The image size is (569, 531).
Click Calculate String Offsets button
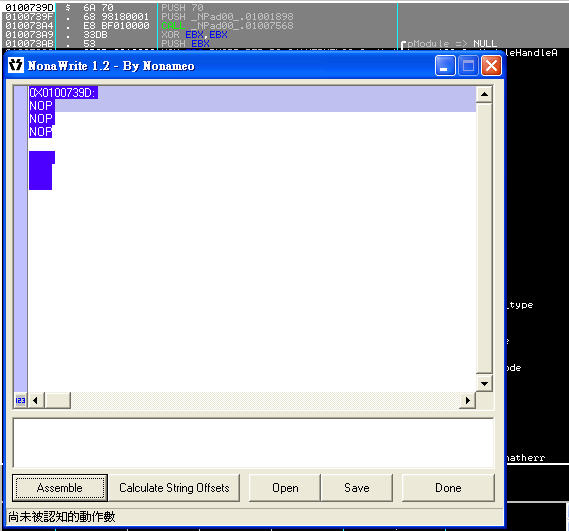(174, 488)
